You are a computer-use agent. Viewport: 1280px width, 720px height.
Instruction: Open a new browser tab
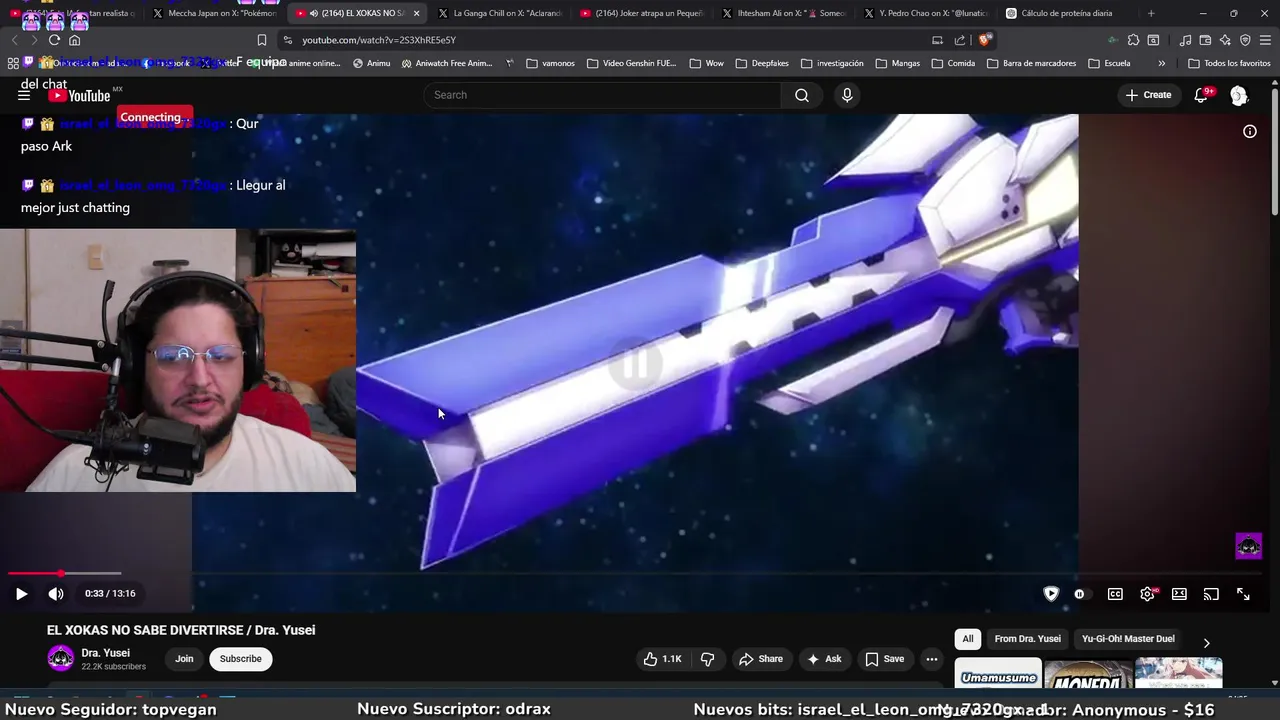[1151, 13]
